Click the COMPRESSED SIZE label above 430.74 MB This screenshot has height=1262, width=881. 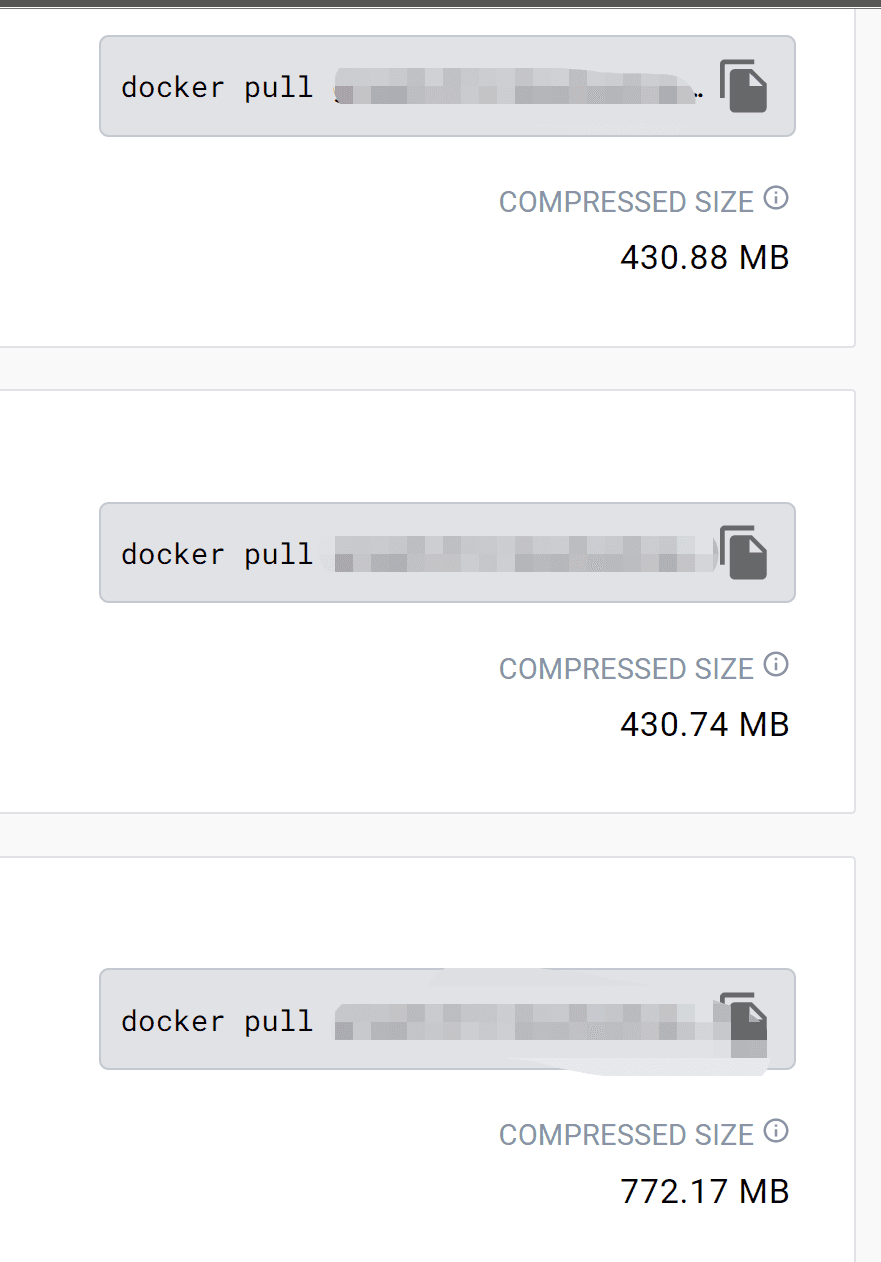pyautogui.click(x=626, y=668)
